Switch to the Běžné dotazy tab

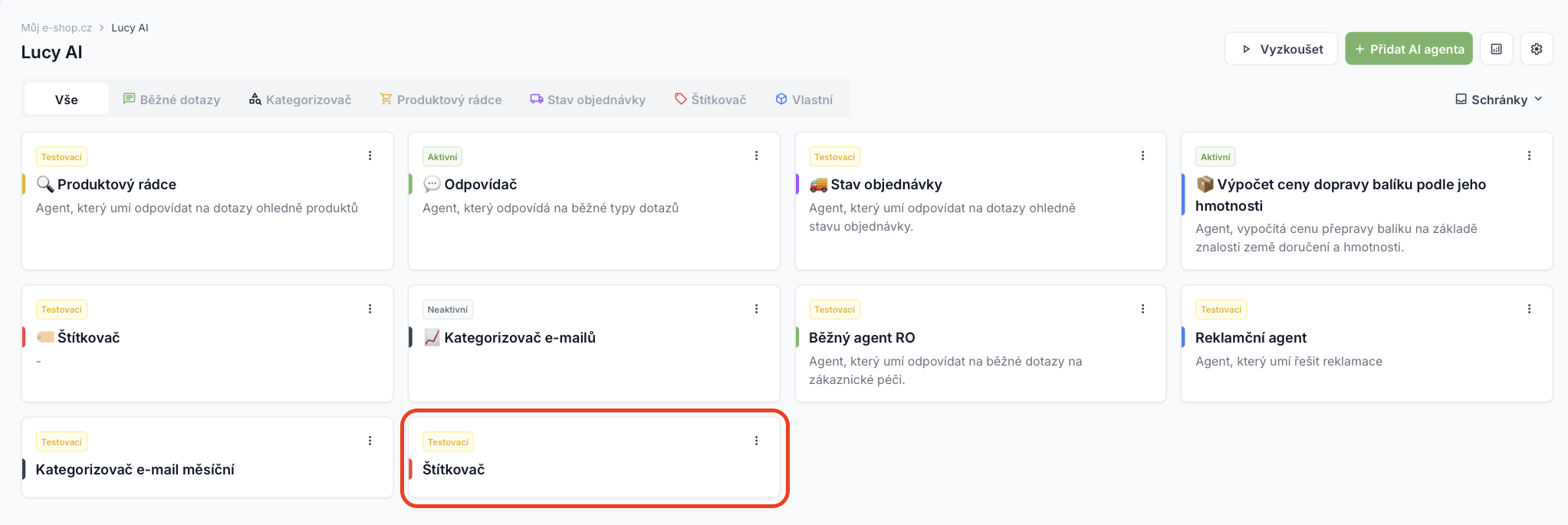tap(172, 100)
